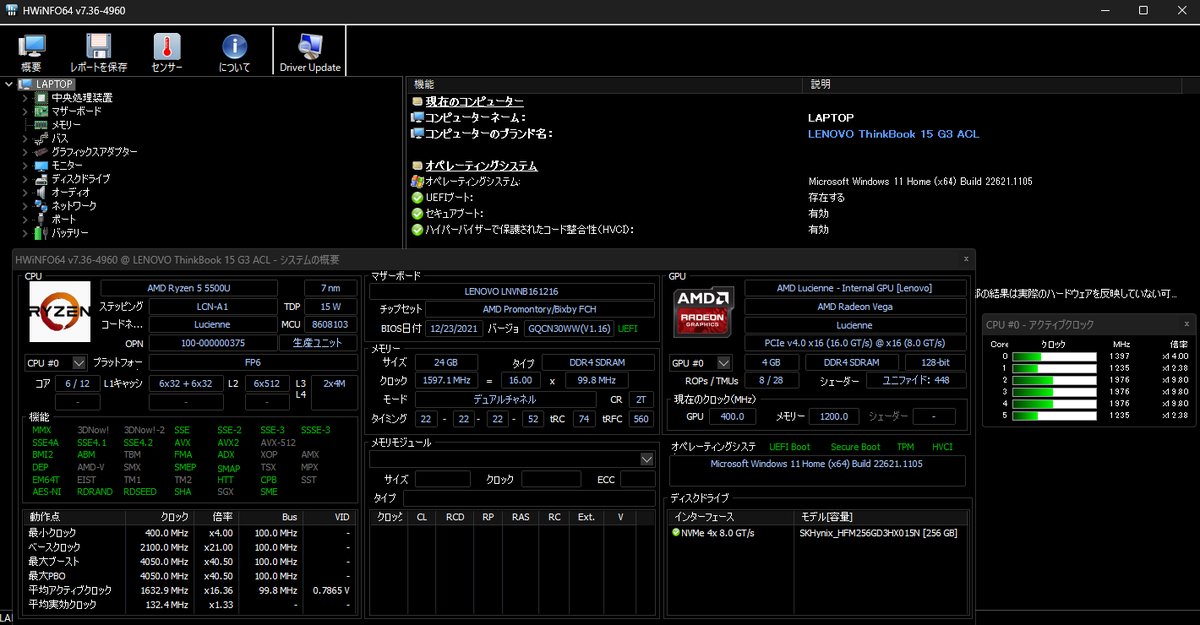The height and width of the screenshot is (625, 1200).
Task: Close the システムの概要 summary window
Action: pyautogui.click(x=966, y=258)
